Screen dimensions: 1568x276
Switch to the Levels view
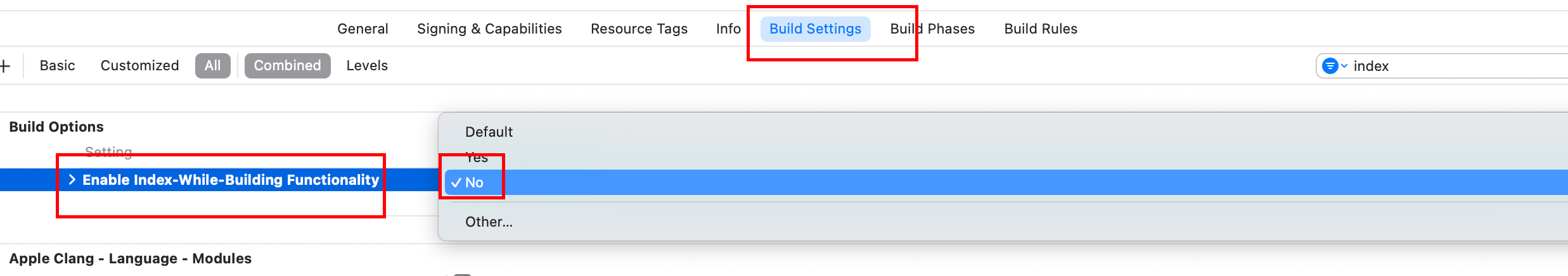[x=367, y=66]
